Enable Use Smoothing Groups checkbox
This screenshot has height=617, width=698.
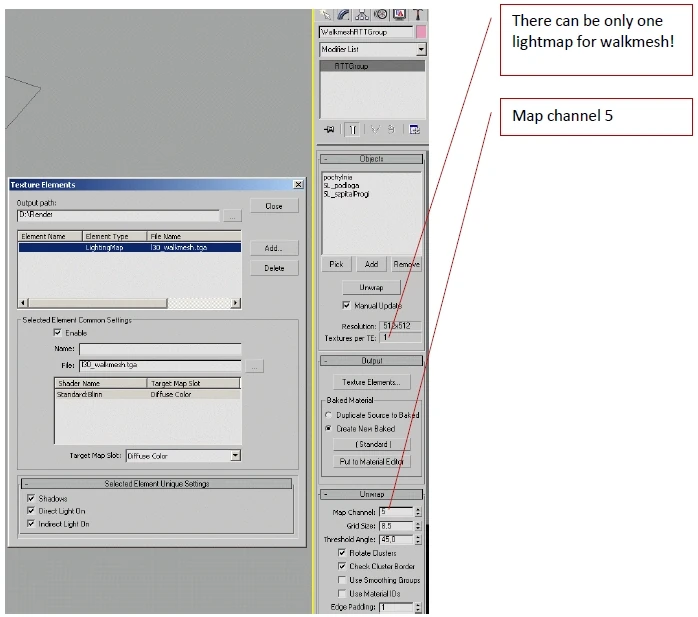(x=341, y=580)
